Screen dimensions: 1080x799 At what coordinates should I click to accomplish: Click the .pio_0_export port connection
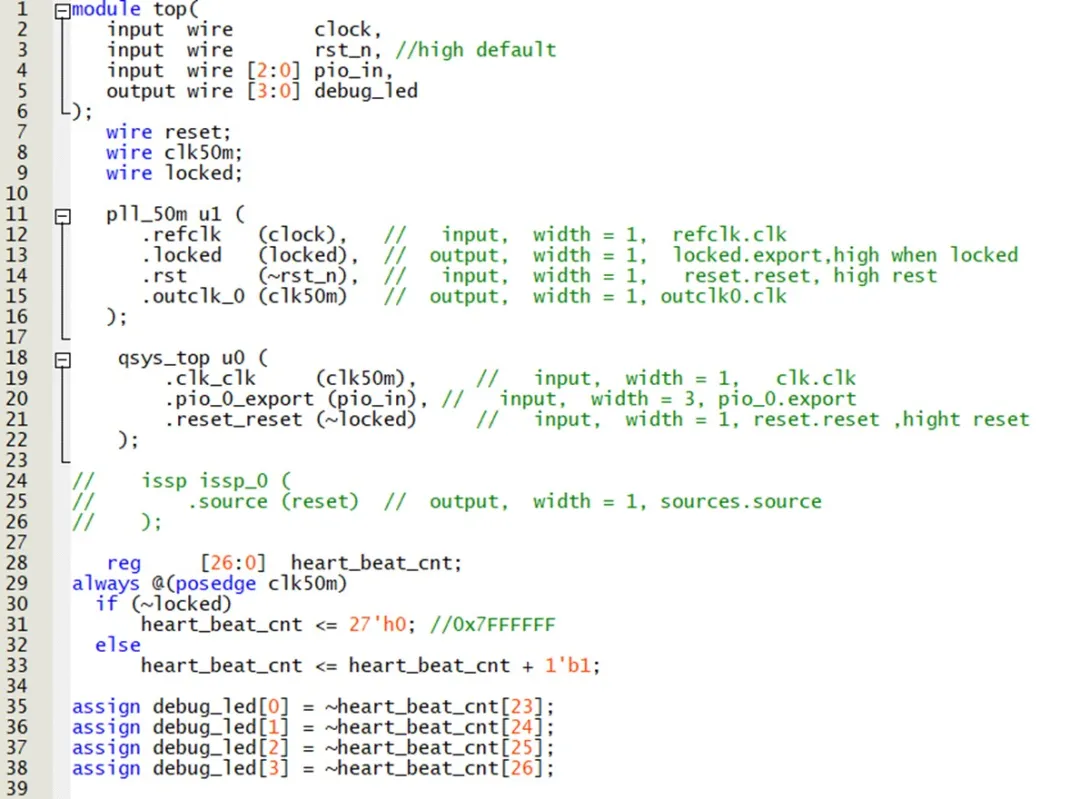(238, 400)
